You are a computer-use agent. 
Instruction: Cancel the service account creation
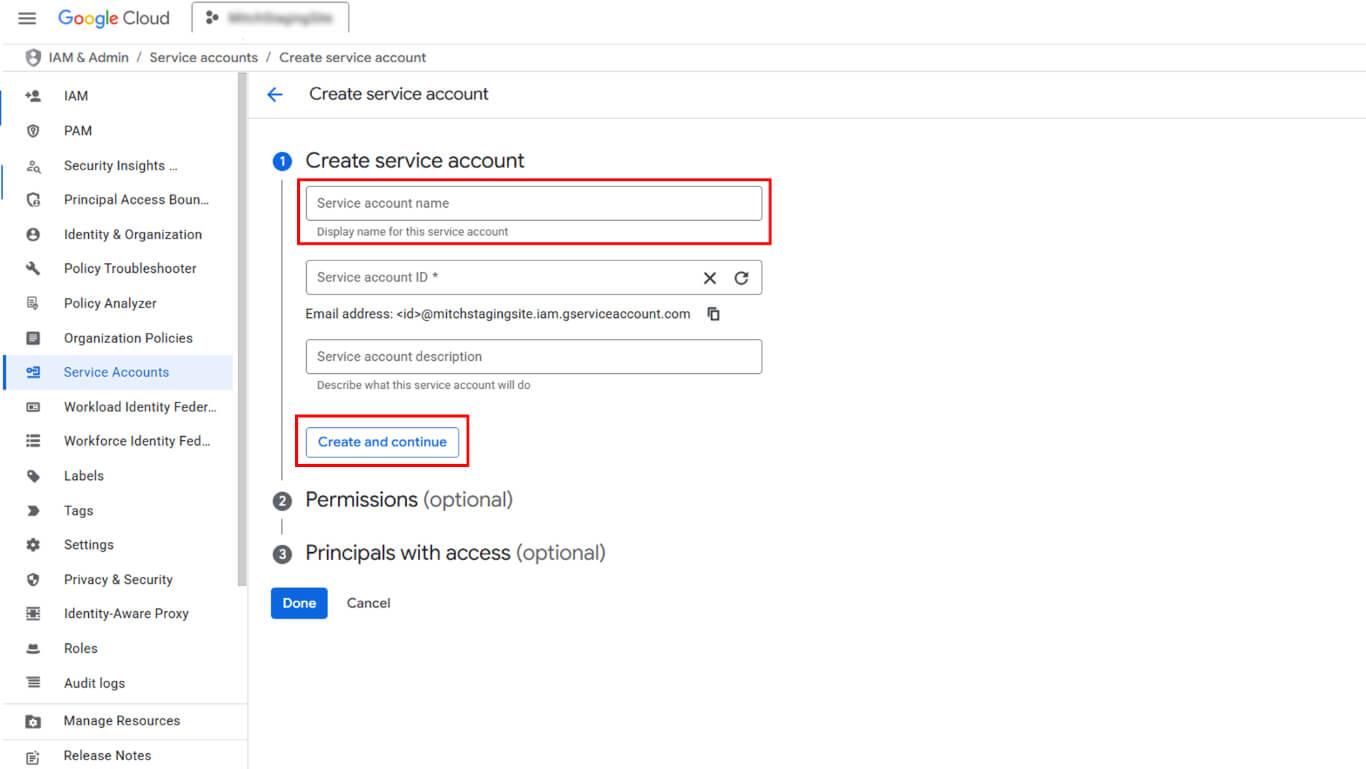coord(368,603)
